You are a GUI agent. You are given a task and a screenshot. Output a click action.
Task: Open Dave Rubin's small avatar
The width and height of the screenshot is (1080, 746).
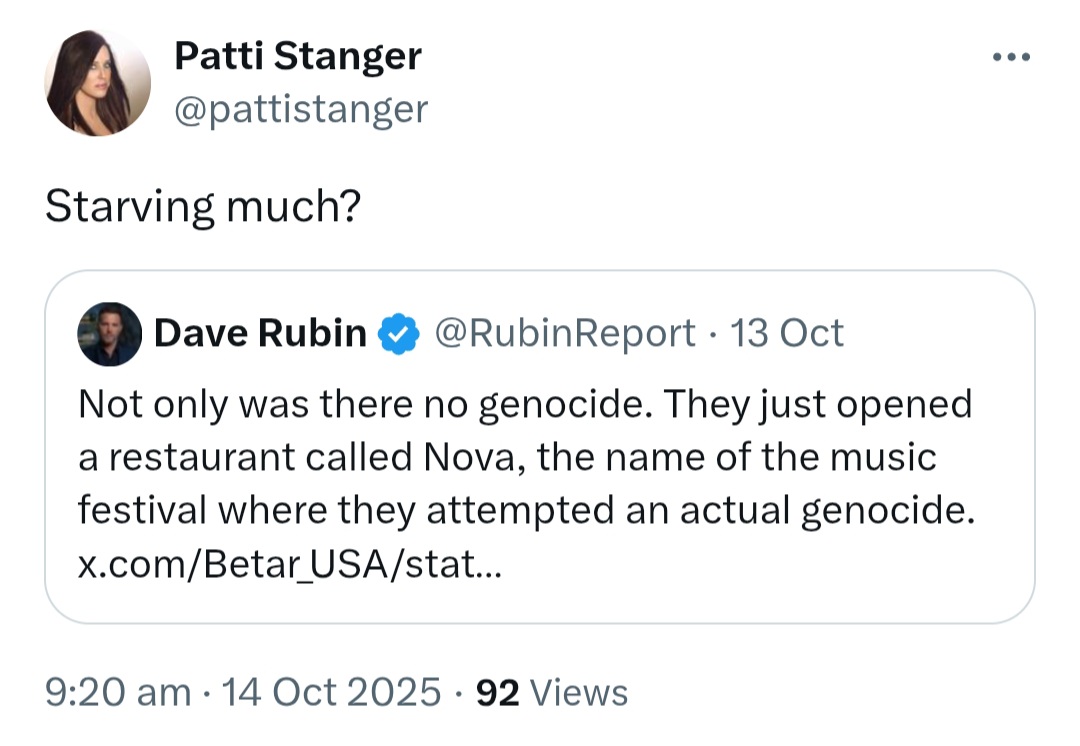[x=110, y=333]
